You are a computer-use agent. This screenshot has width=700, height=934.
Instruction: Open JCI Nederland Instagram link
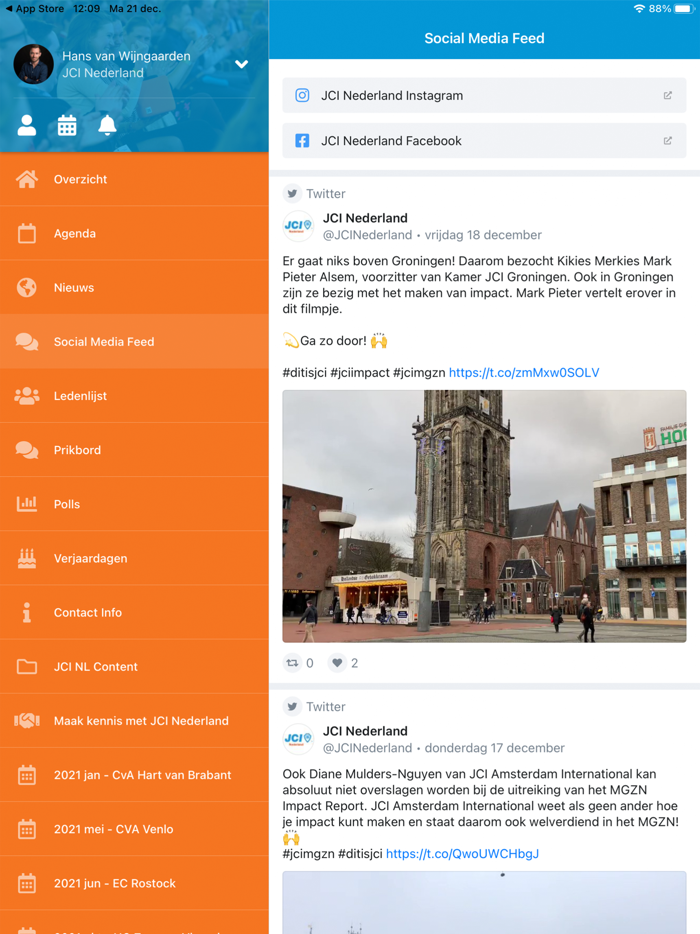pos(484,95)
